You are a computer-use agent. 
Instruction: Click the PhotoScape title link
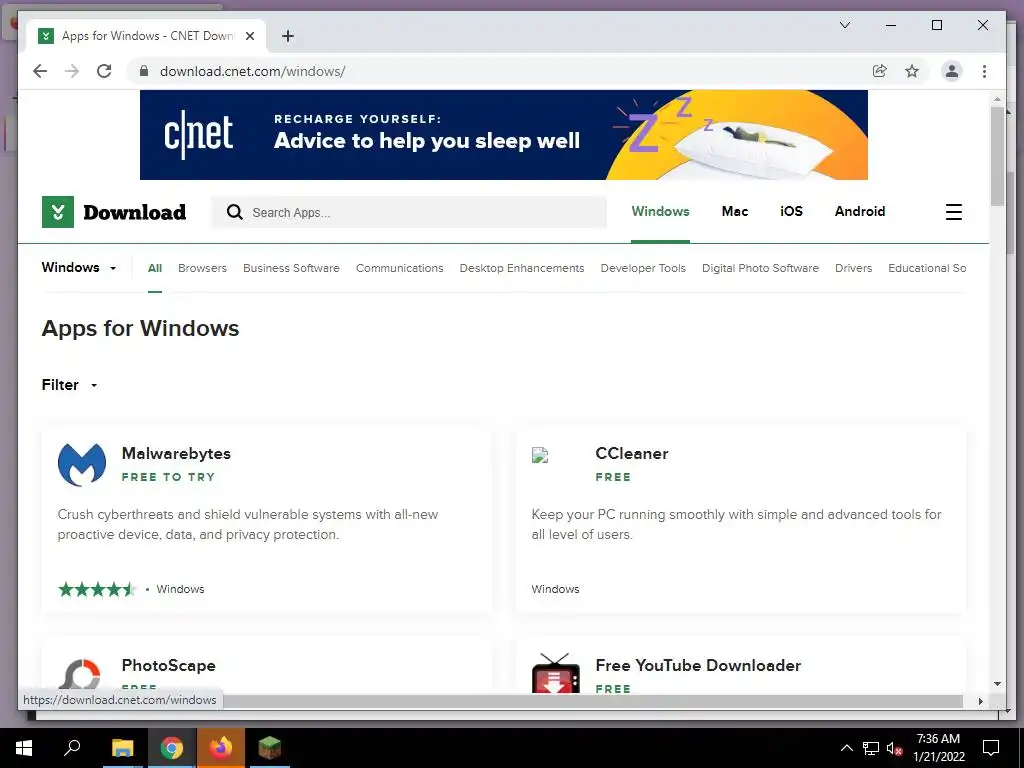coord(168,665)
